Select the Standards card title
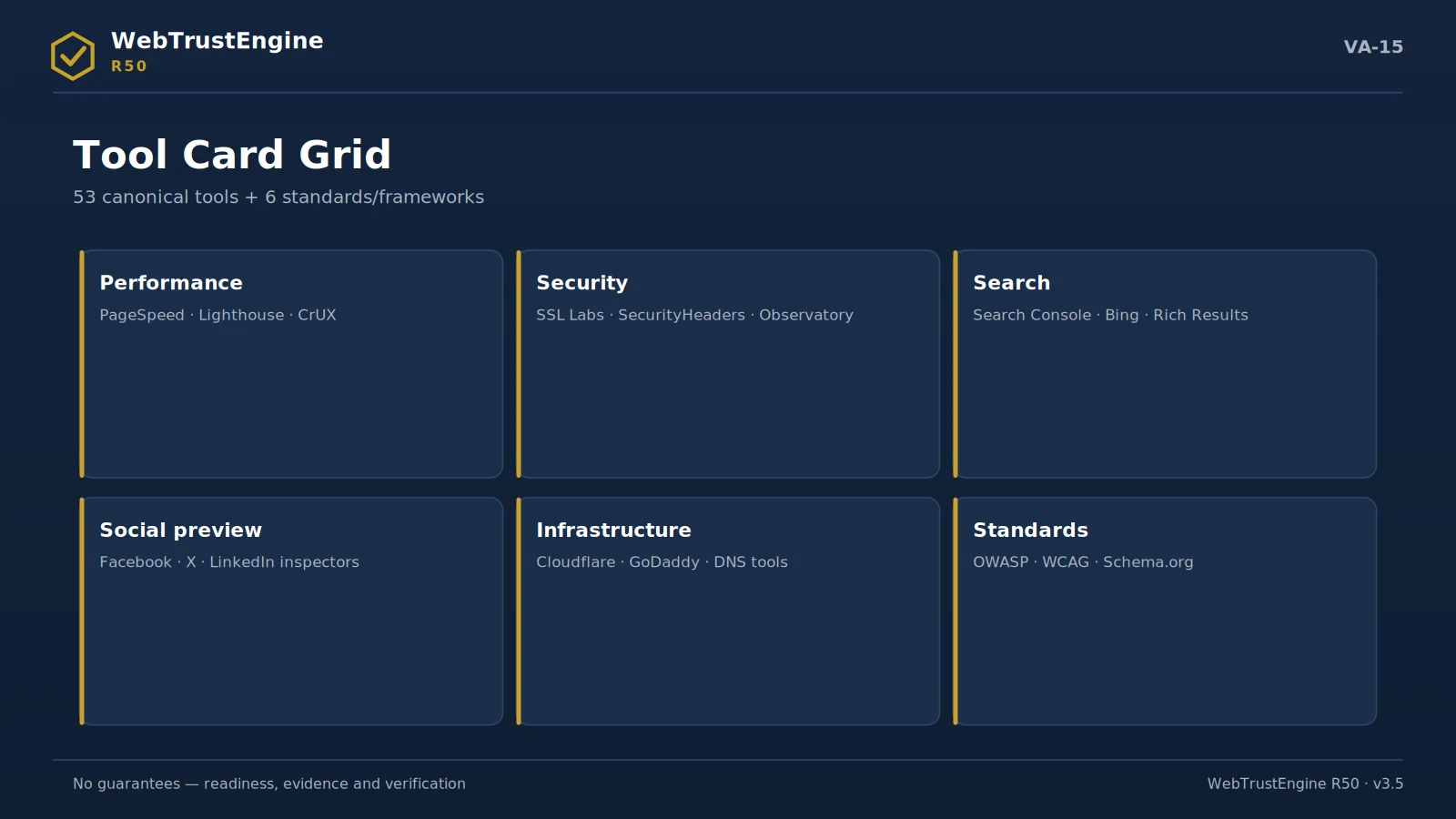Image resolution: width=1456 pixels, height=819 pixels. tap(1030, 530)
